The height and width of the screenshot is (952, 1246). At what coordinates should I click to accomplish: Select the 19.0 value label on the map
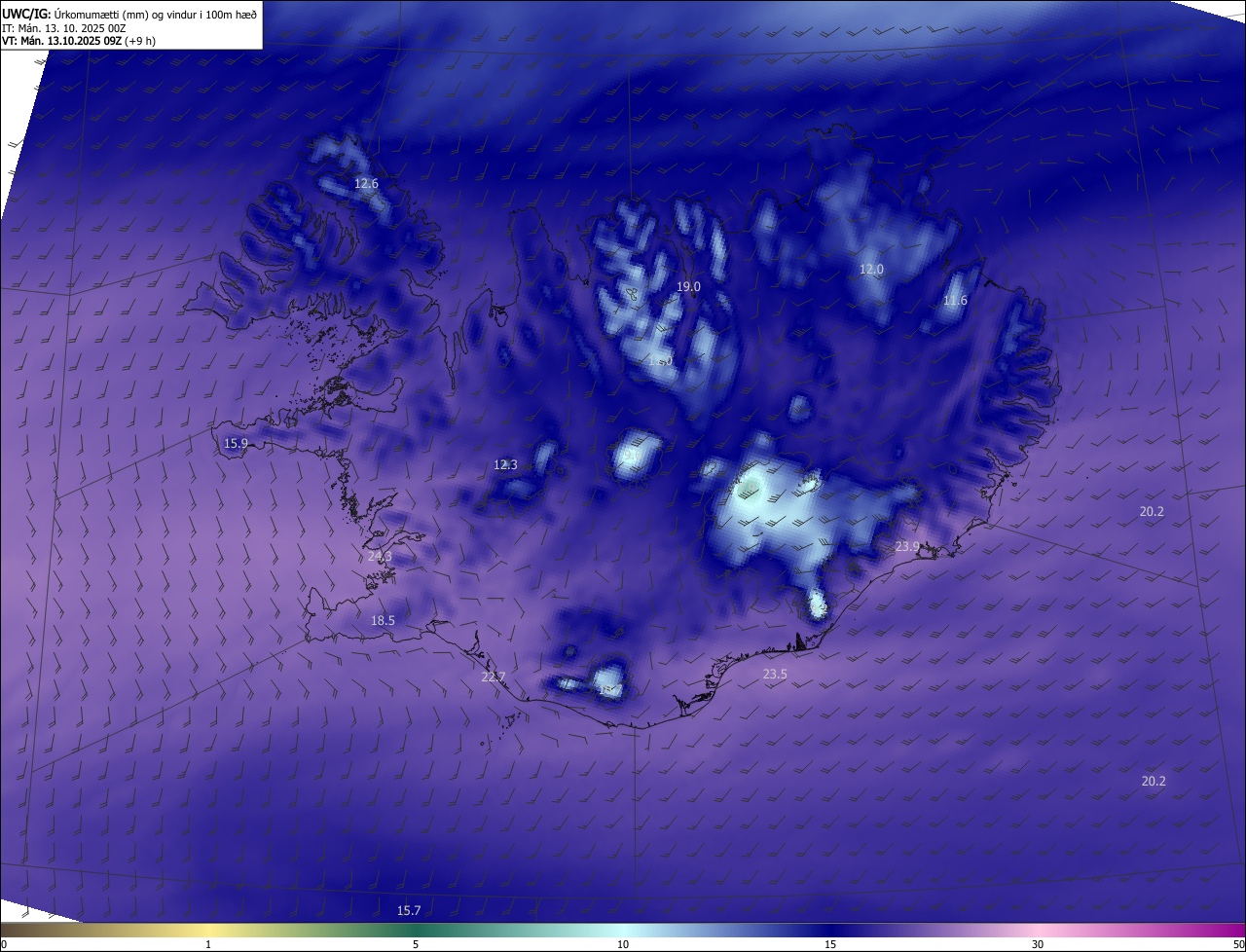point(688,286)
